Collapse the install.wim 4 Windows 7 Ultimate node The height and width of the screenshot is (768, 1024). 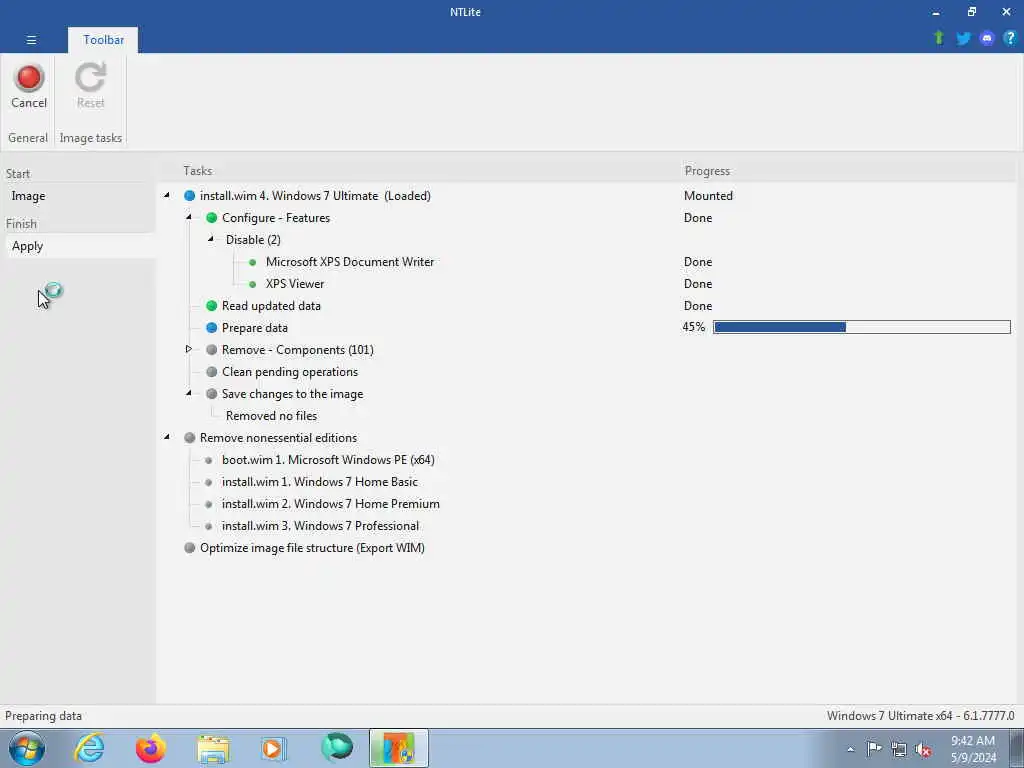point(167,195)
